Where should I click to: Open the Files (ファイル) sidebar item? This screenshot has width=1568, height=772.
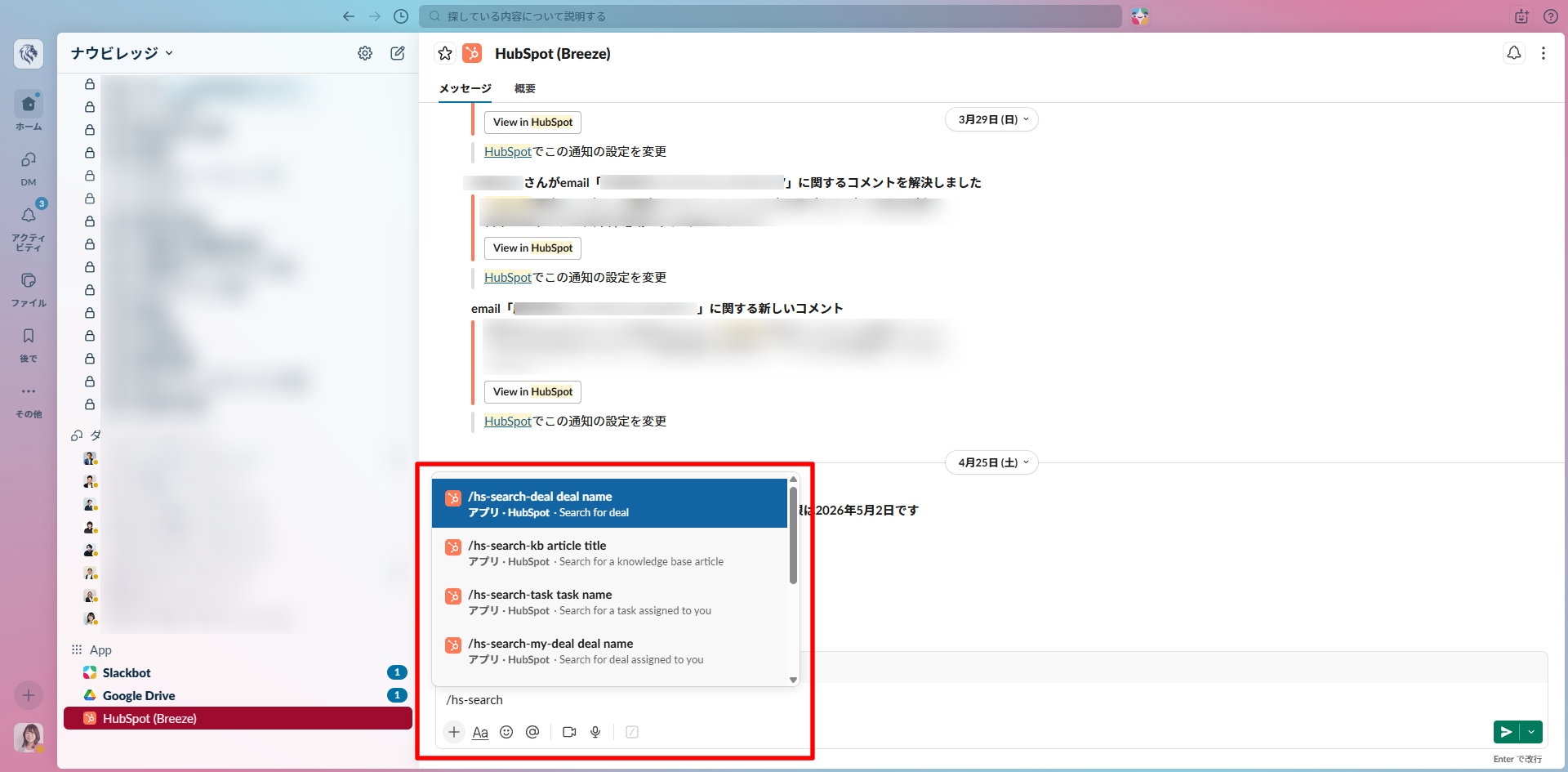[29, 289]
